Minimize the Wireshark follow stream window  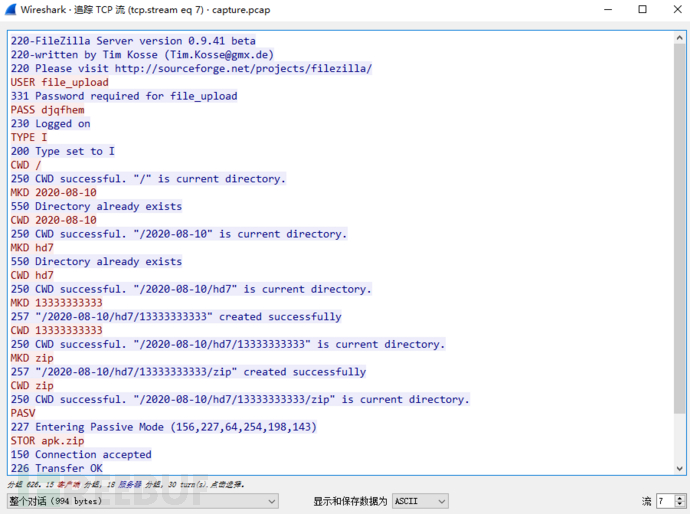608,10
